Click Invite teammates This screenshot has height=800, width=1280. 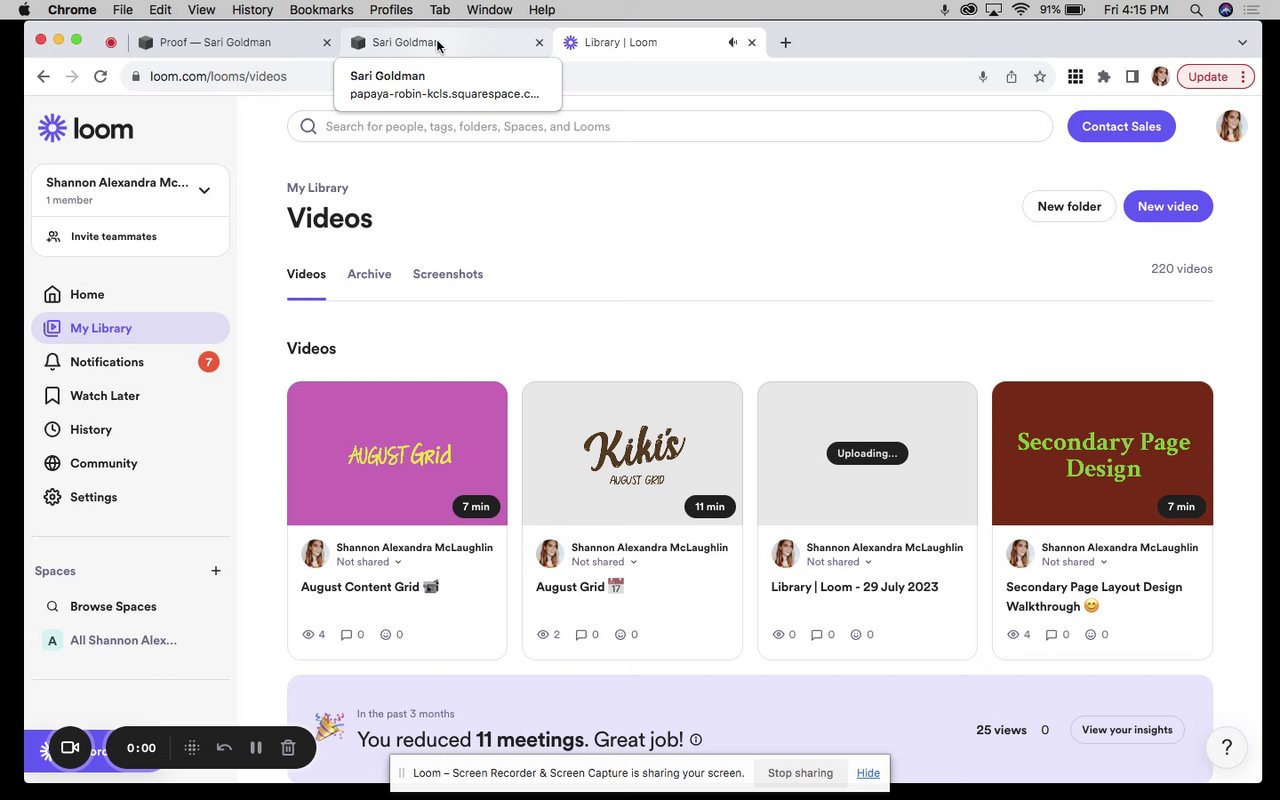113,237
